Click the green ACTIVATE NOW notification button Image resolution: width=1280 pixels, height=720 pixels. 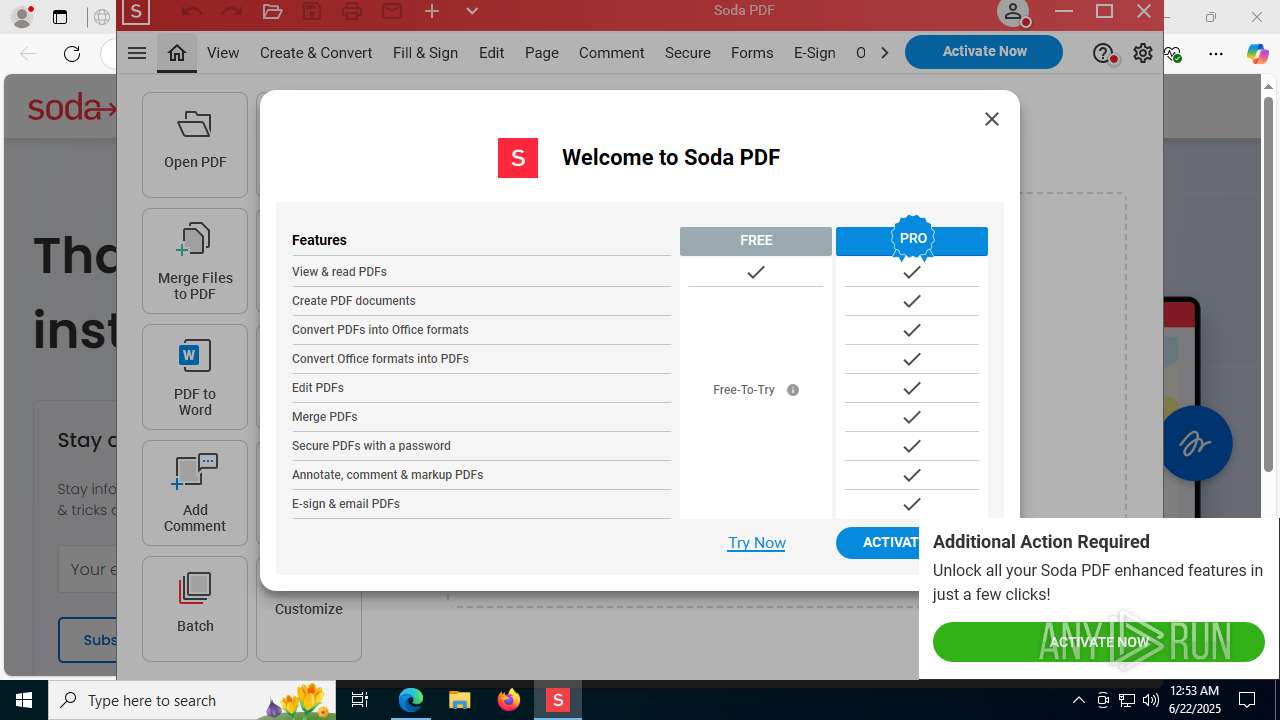1098,642
